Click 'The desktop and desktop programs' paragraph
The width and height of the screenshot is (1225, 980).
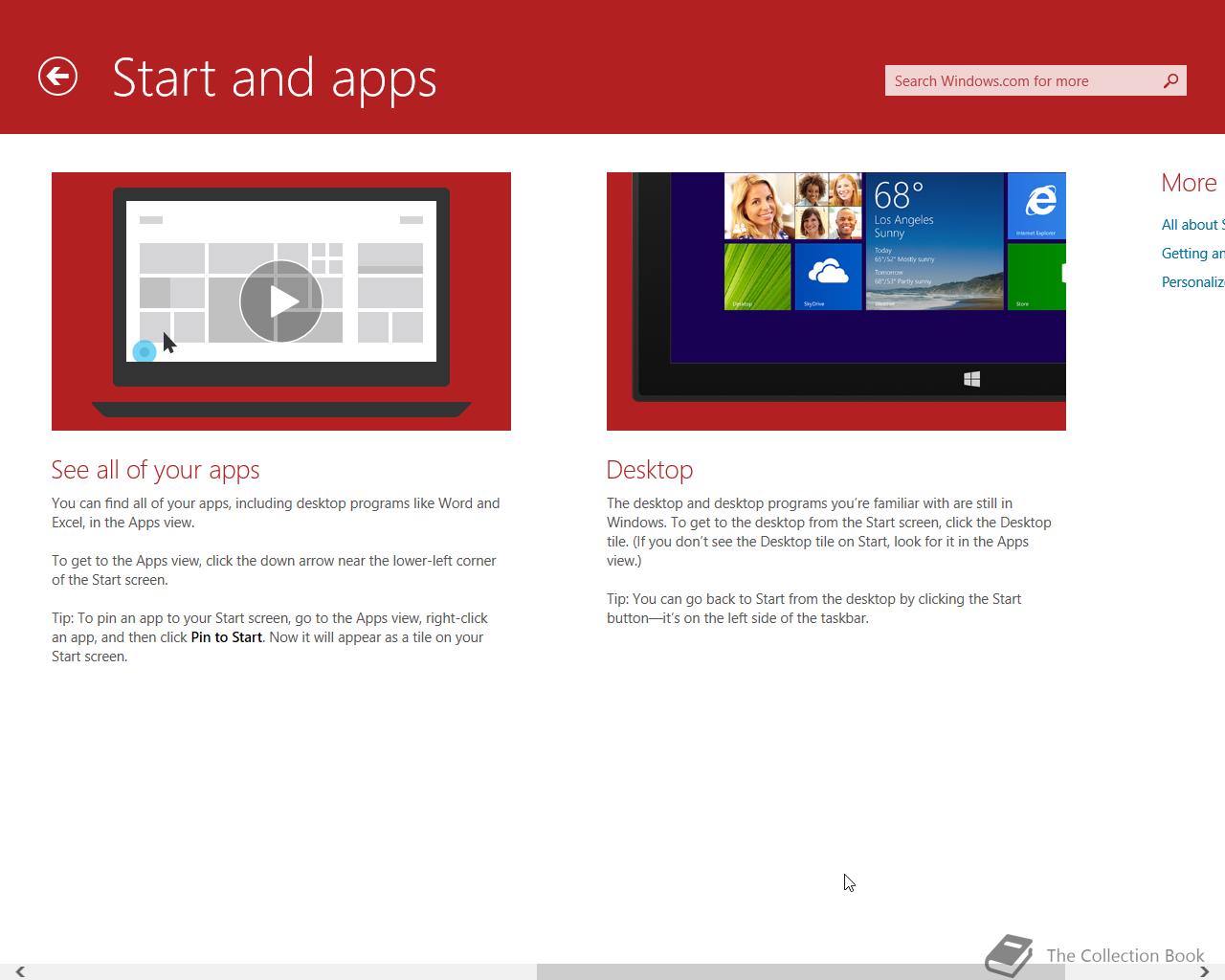tap(829, 532)
